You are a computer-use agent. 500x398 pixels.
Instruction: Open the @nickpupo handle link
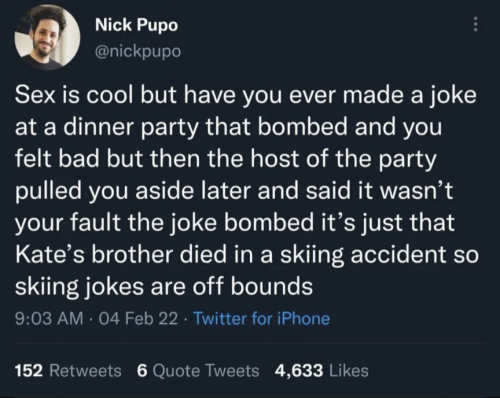[x=138, y=51]
